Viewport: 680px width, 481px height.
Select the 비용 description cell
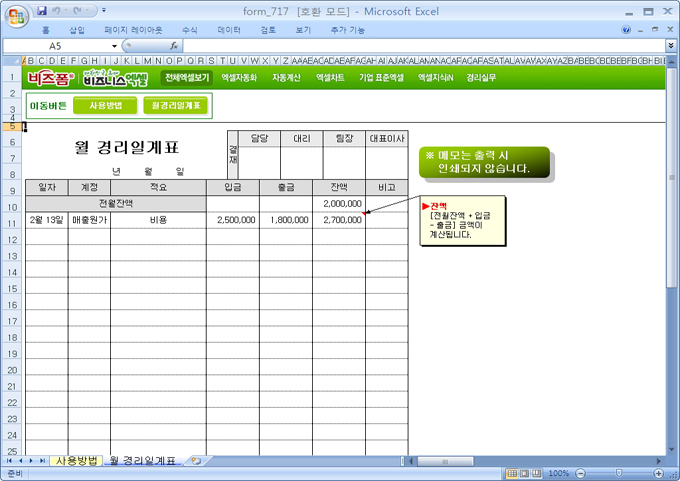pos(158,220)
